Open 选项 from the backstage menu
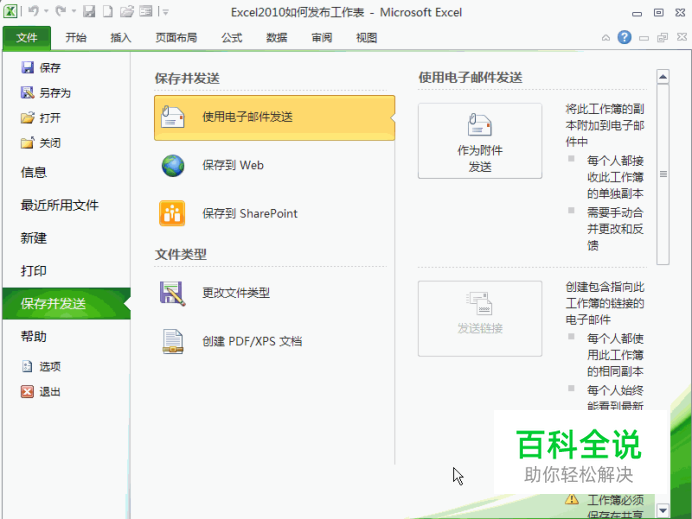692x519 pixels. point(41,366)
